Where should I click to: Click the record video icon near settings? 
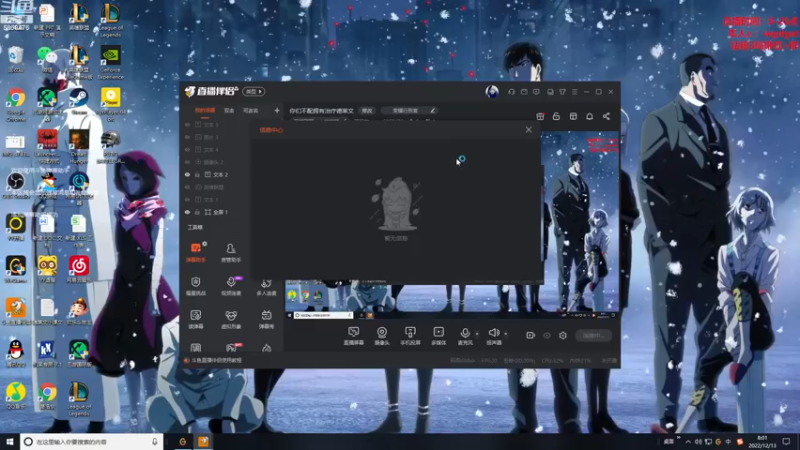tap(531, 335)
